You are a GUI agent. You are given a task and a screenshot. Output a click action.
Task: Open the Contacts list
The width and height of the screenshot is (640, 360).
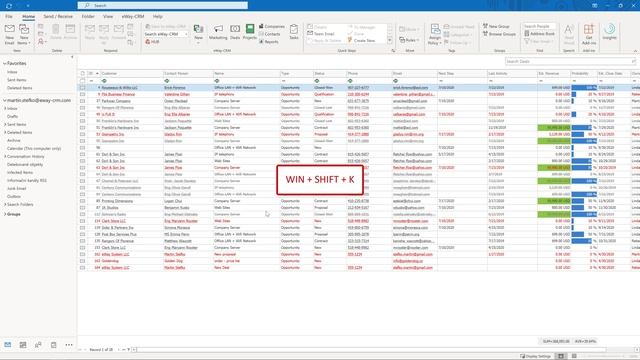[x=269, y=34]
